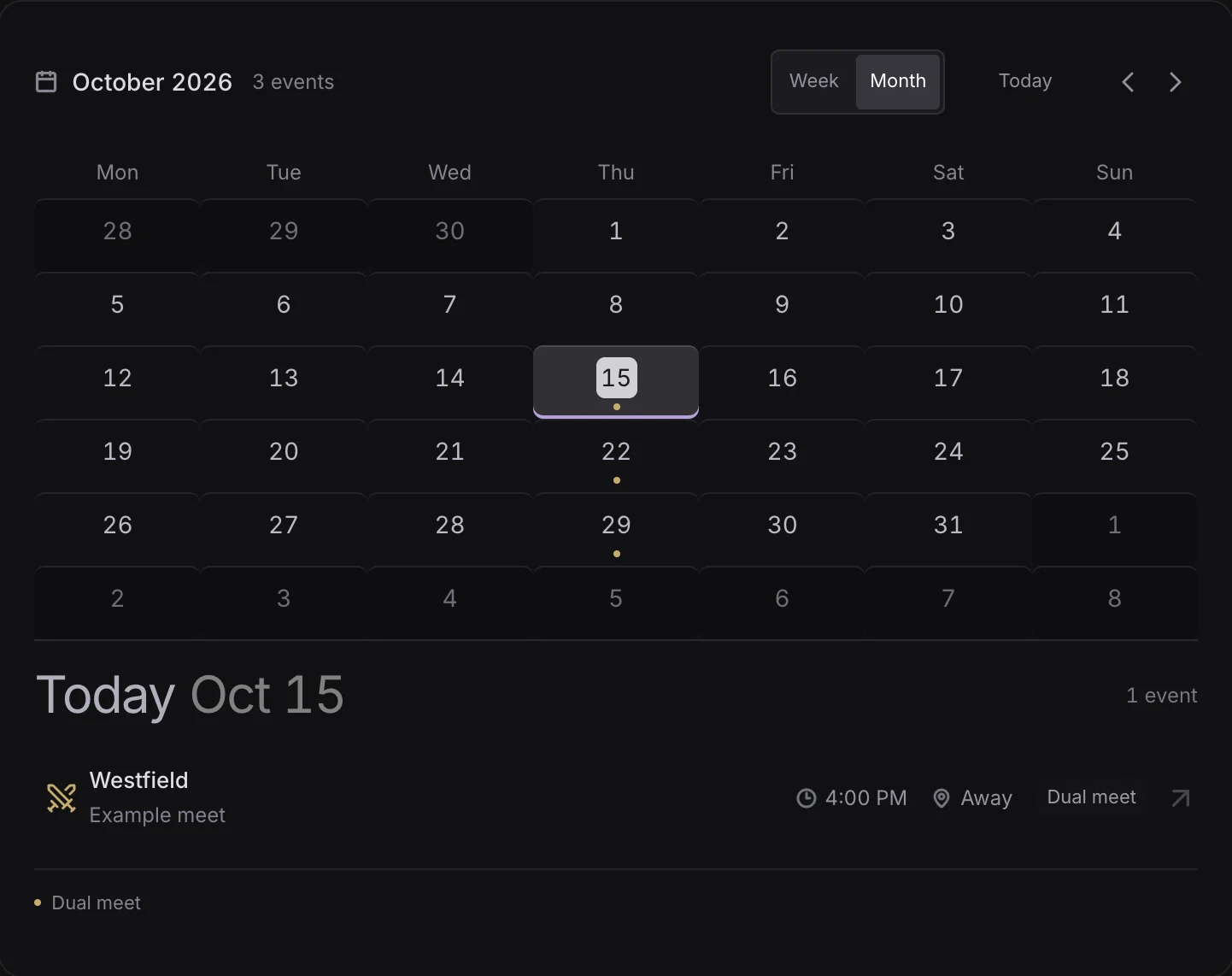Click the calendar icon beside October 2026
The height and width of the screenshot is (976, 1232).
(x=46, y=82)
